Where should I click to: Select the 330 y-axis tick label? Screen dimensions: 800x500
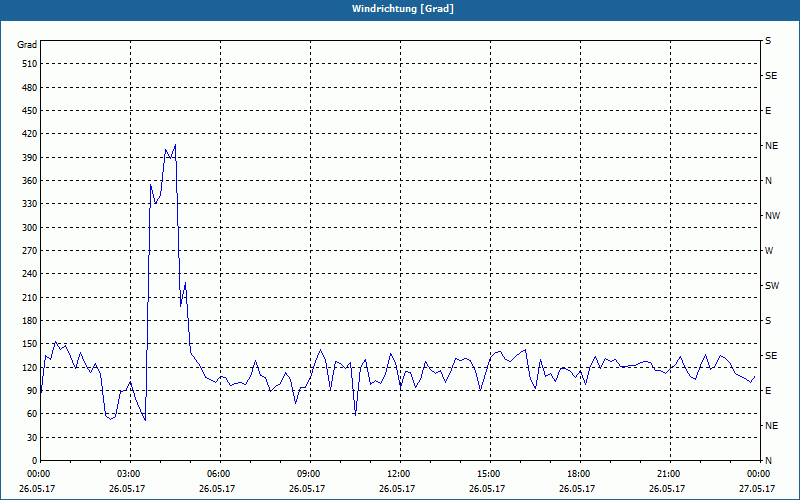(x=29, y=204)
